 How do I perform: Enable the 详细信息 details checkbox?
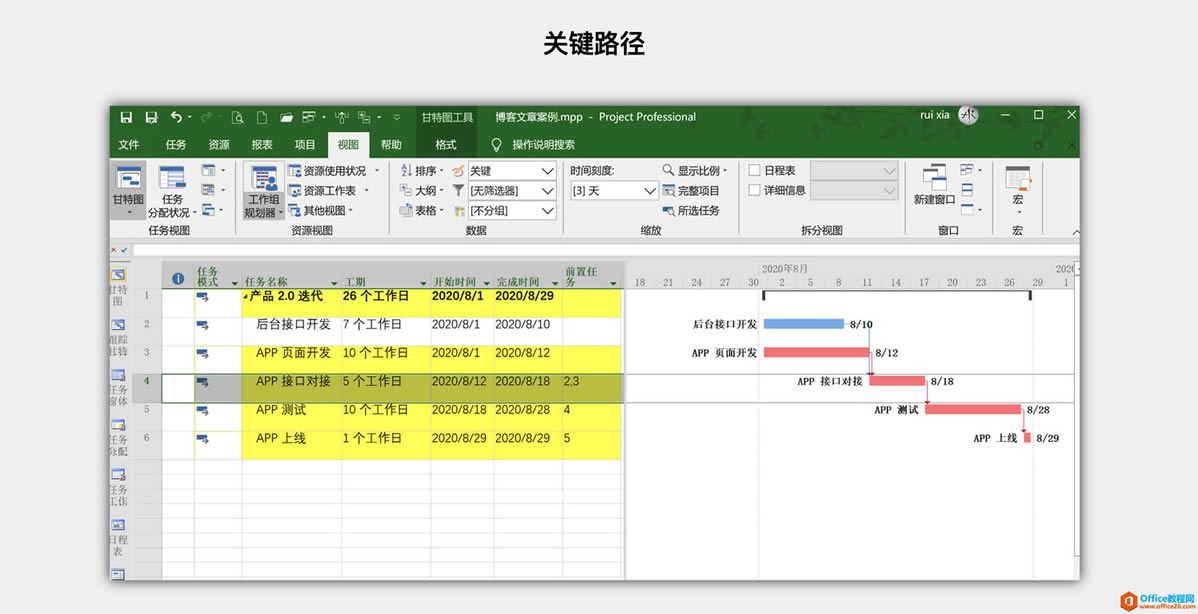[x=755, y=190]
